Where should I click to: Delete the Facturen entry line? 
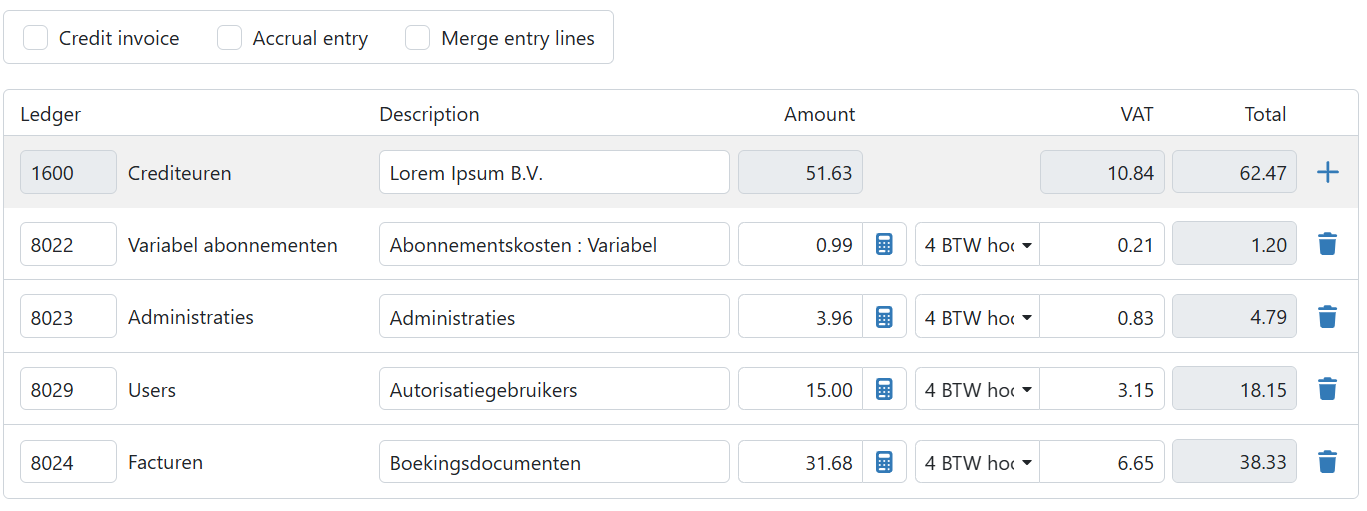(x=1327, y=461)
